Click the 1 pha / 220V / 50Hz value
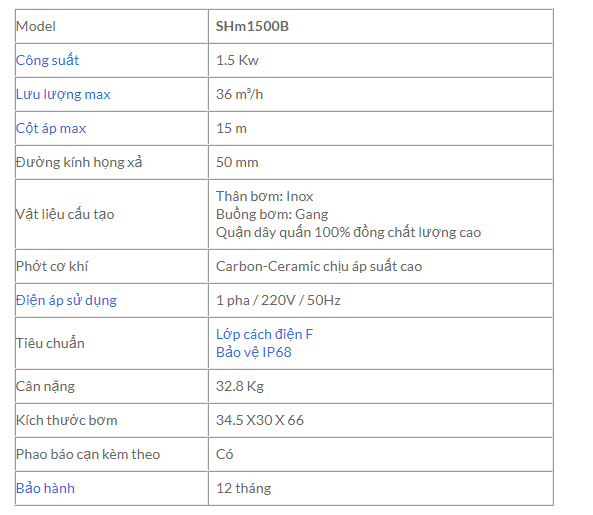The height and width of the screenshot is (515, 593). 278,301
